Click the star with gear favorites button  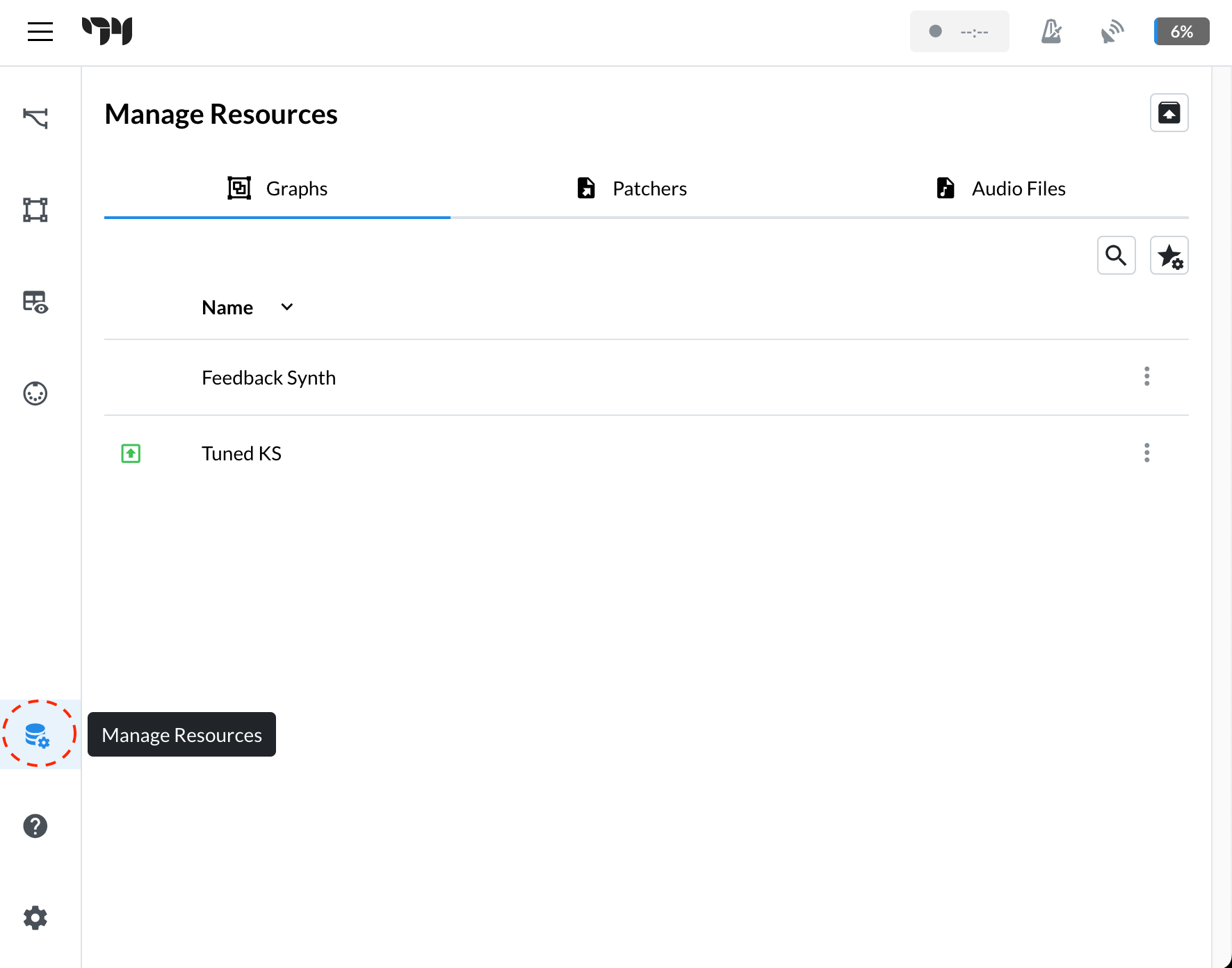pos(1169,255)
